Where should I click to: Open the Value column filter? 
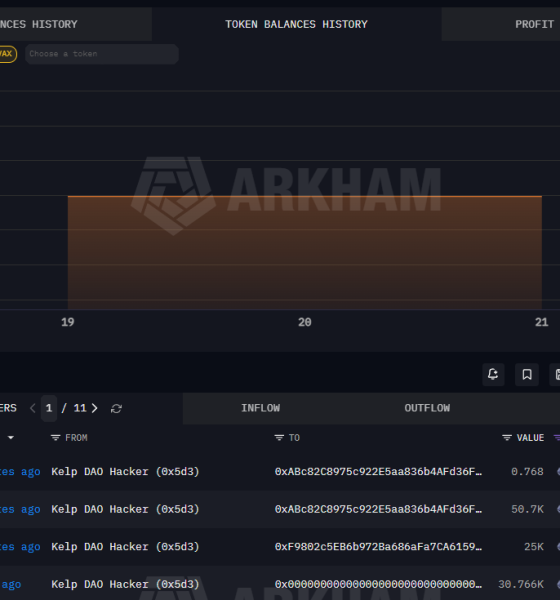click(507, 438)
